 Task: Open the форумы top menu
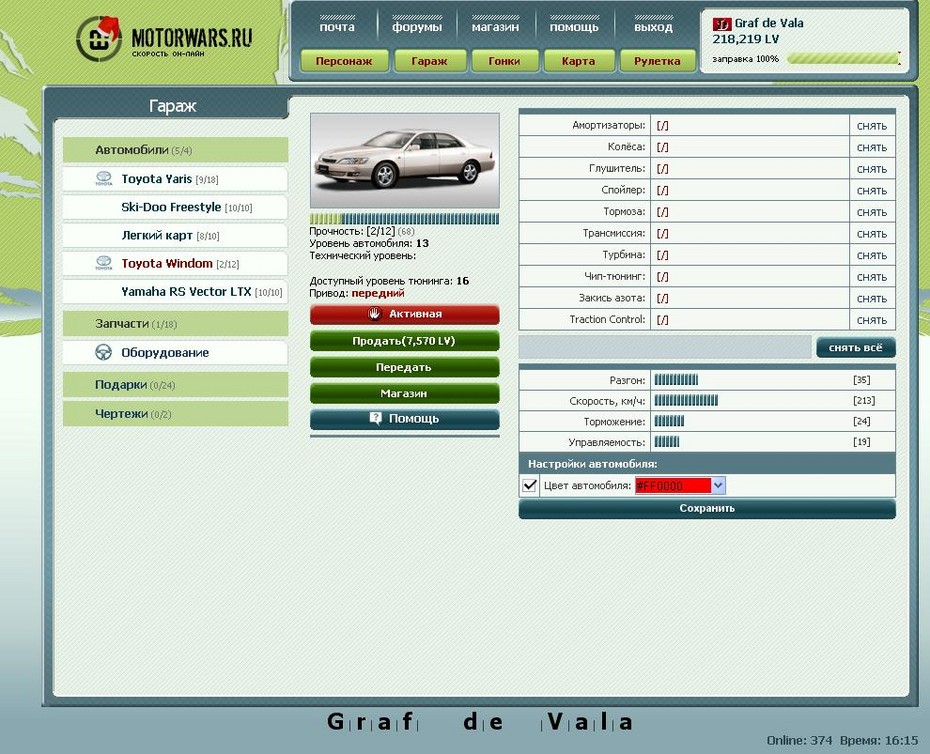point(416,27)
